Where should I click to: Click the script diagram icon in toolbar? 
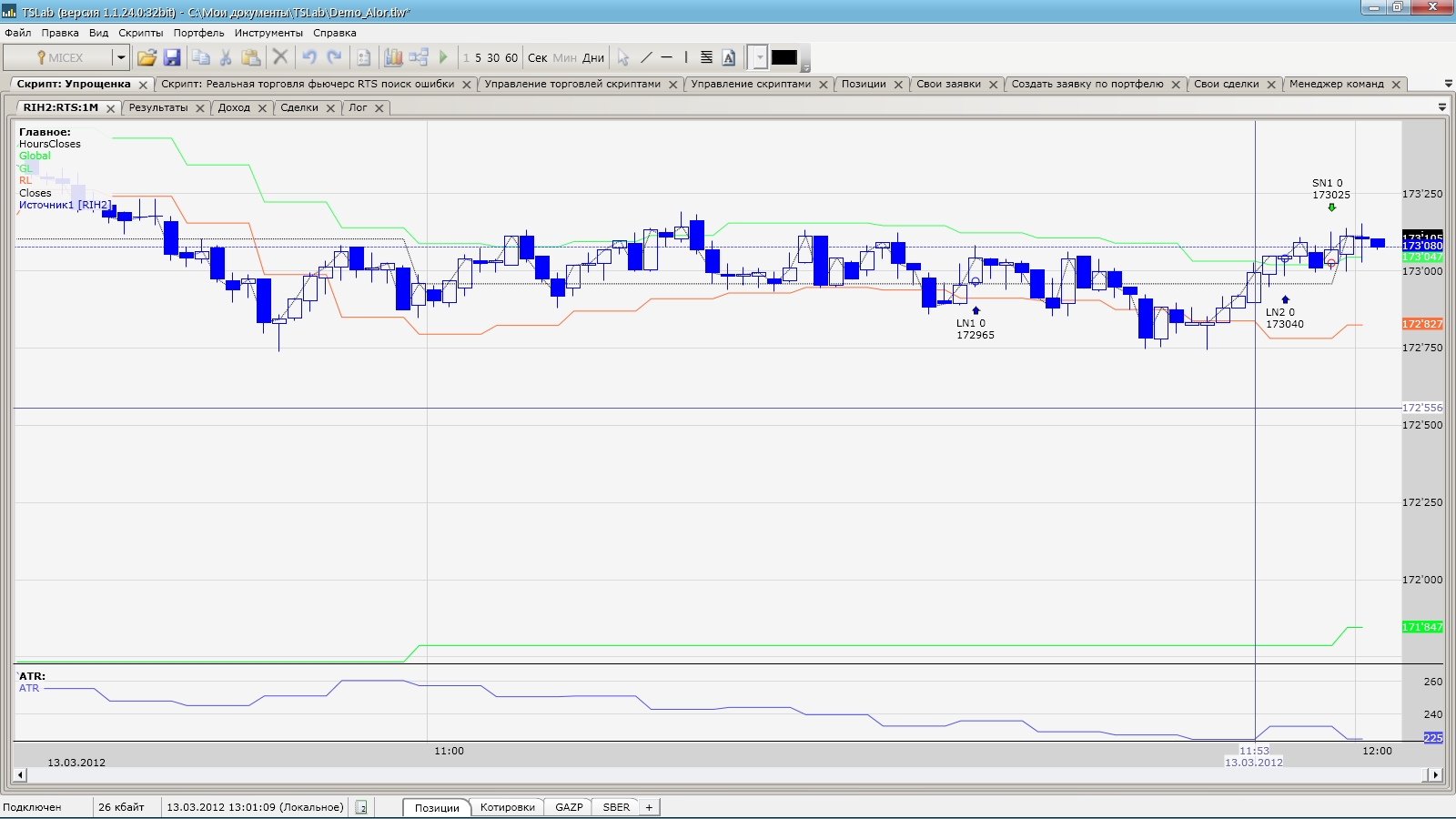click(419, 57)
